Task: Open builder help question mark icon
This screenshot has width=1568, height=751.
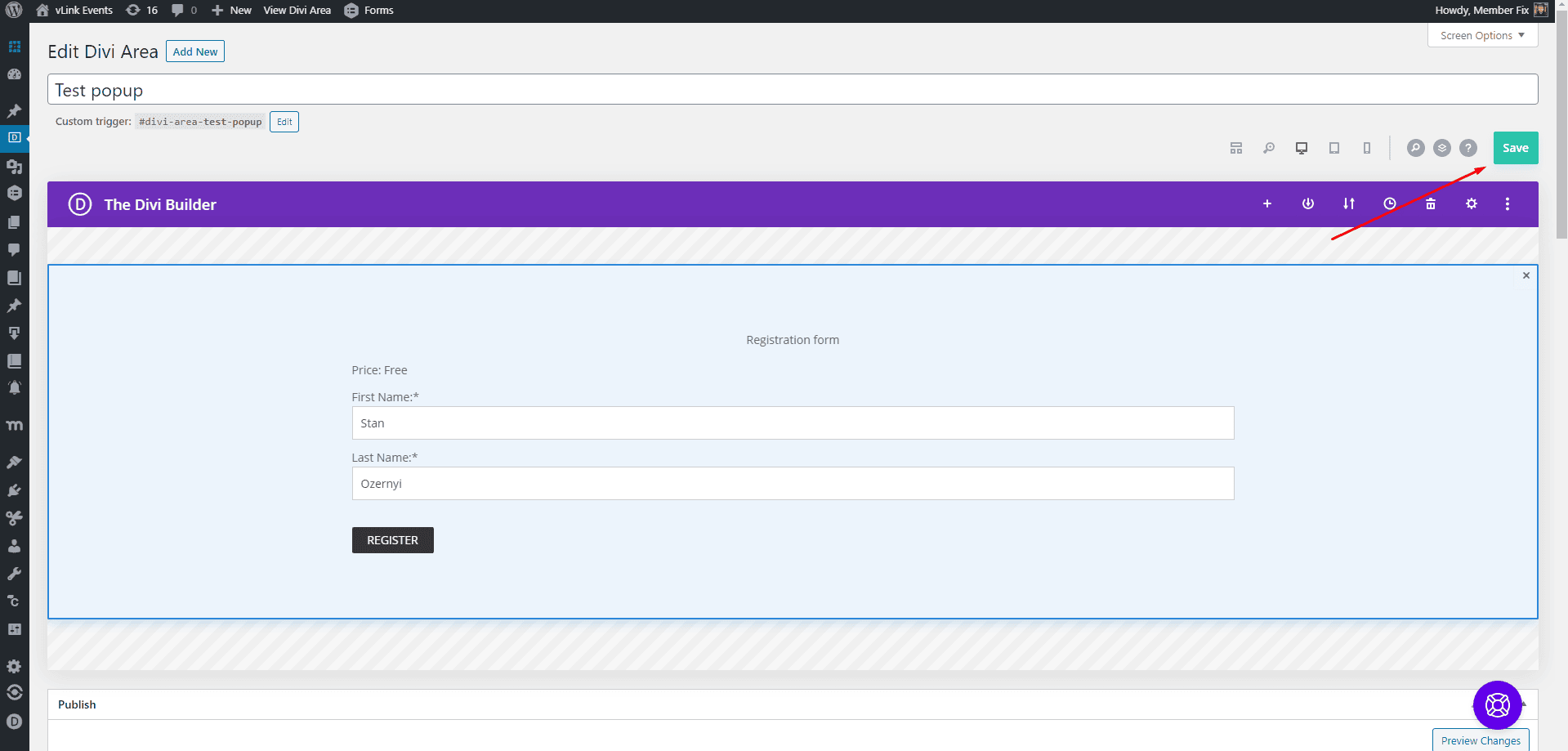Action: pos(1468,148)
